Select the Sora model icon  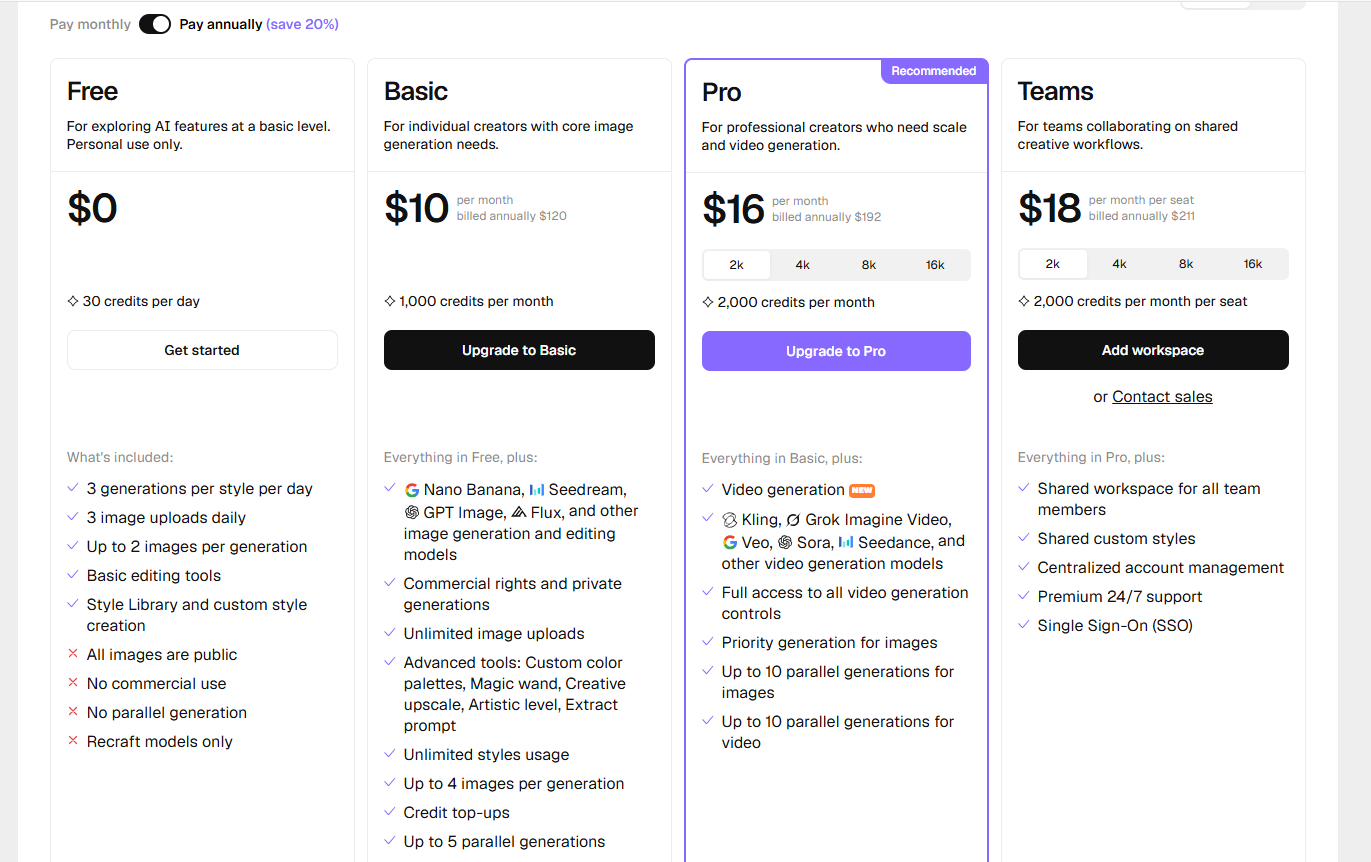(x=784, y=543)
